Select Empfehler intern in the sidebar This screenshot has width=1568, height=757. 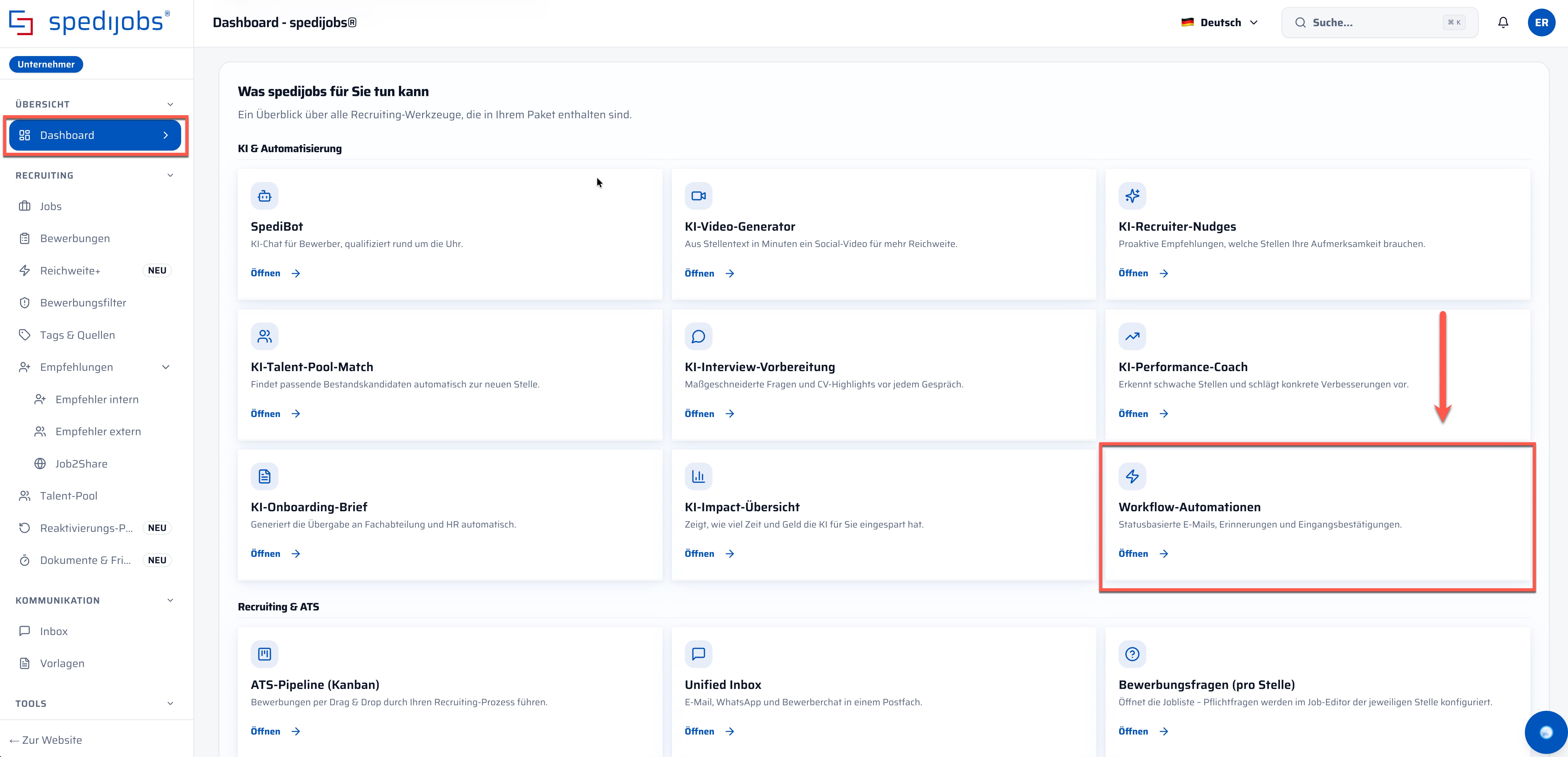[x=102, y=399]
